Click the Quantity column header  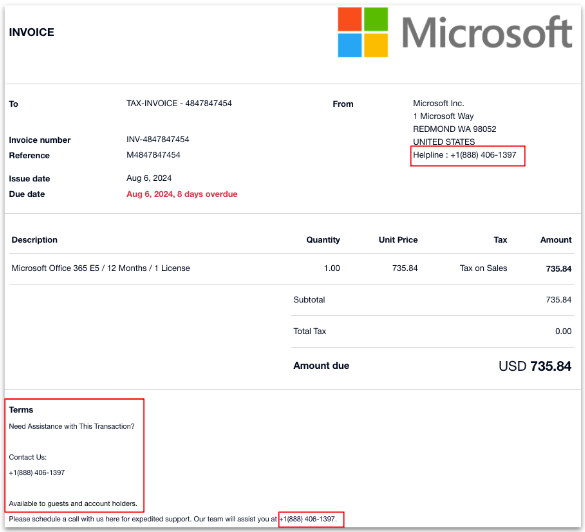323,240
